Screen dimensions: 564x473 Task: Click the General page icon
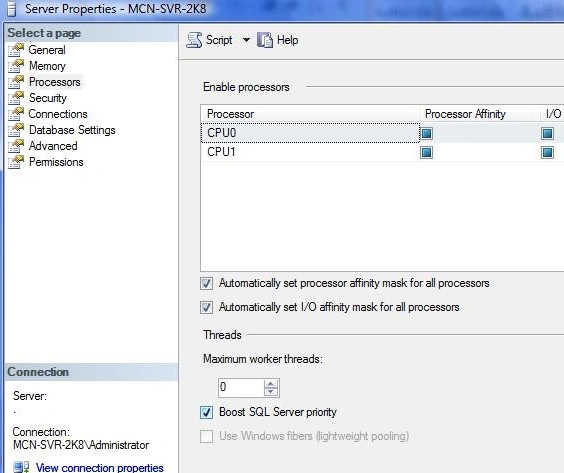(x=16, y=50)
